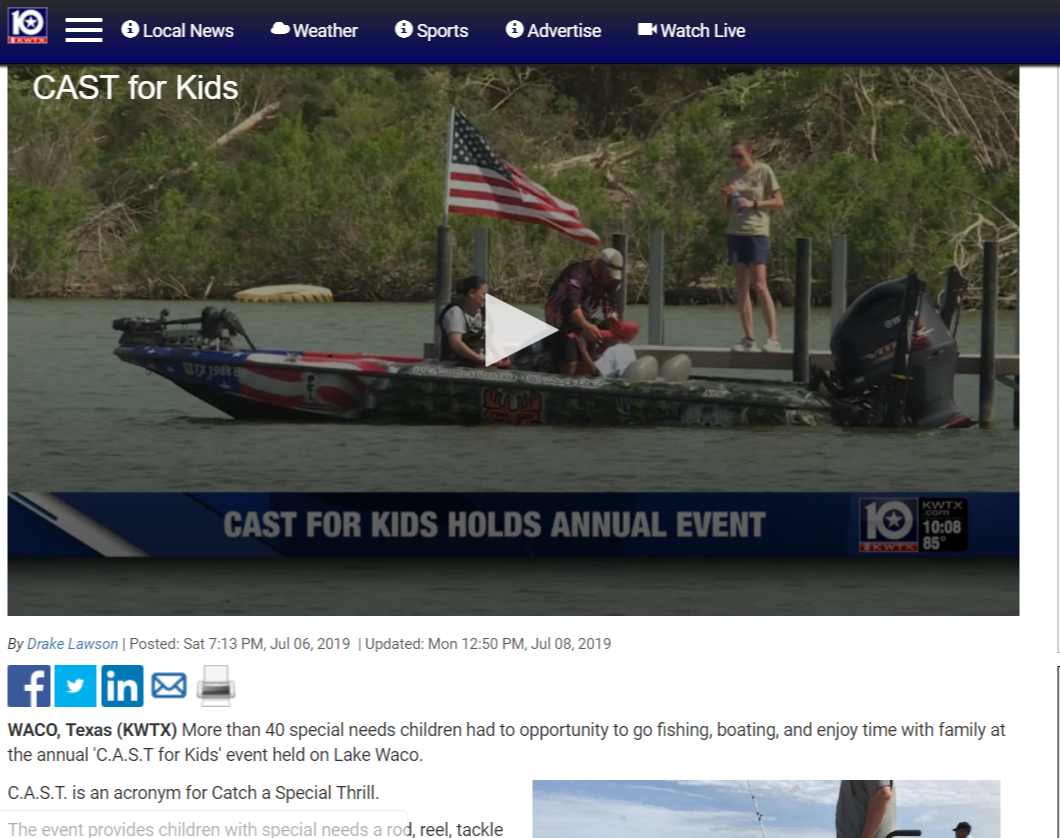
Task: Share the article on Twitter
Action: point(76,686)
